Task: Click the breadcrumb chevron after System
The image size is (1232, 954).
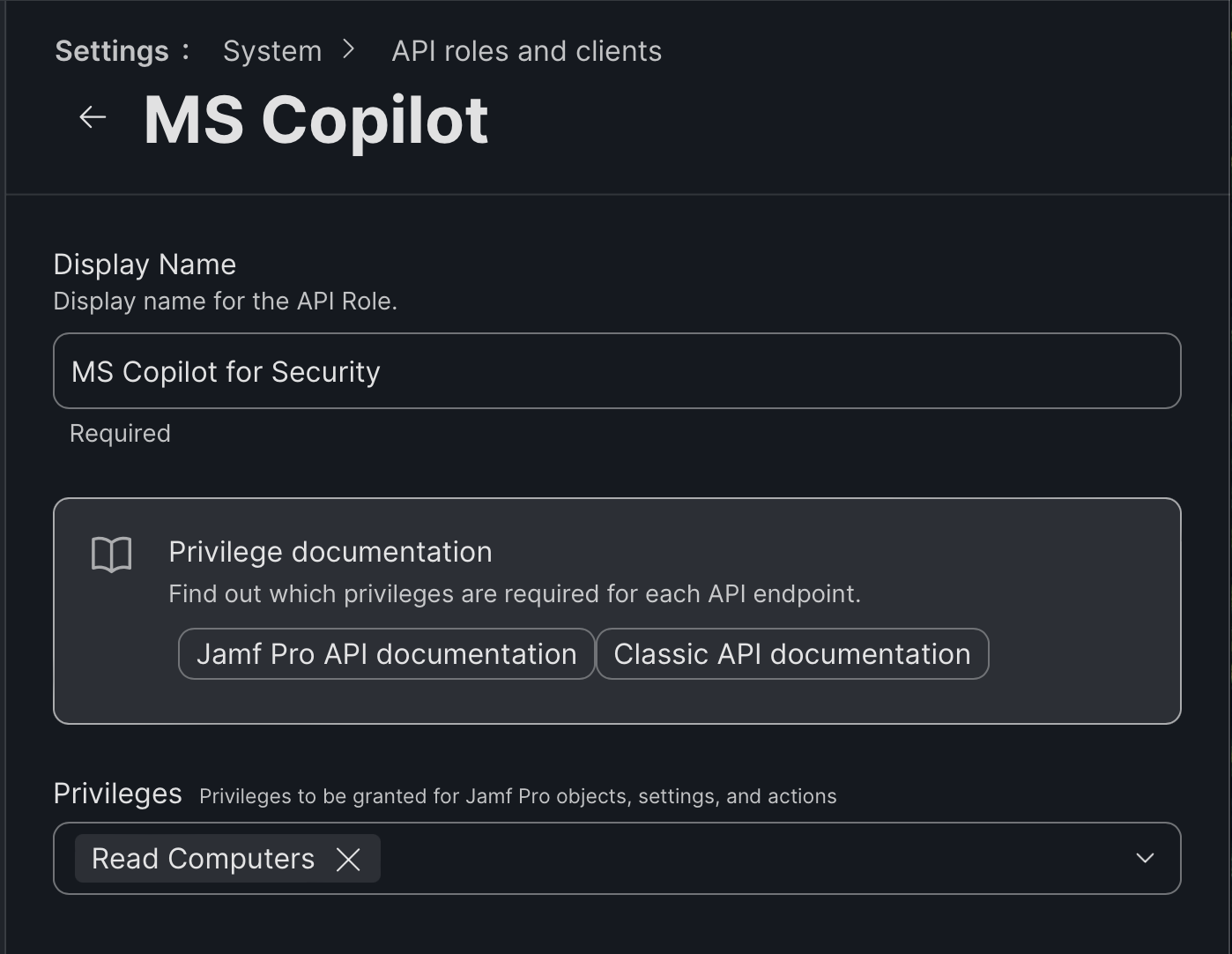Action: [349, 50]
